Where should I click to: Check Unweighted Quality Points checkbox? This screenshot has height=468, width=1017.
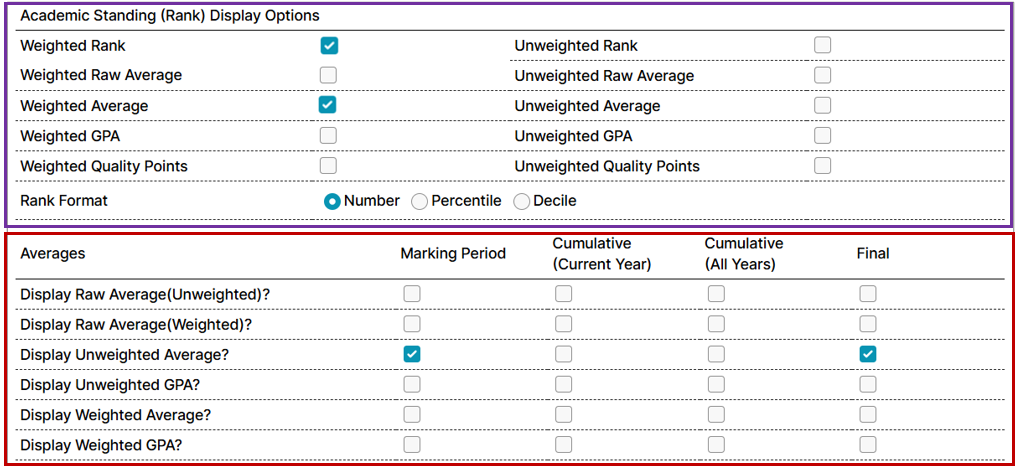click(822, 165)
